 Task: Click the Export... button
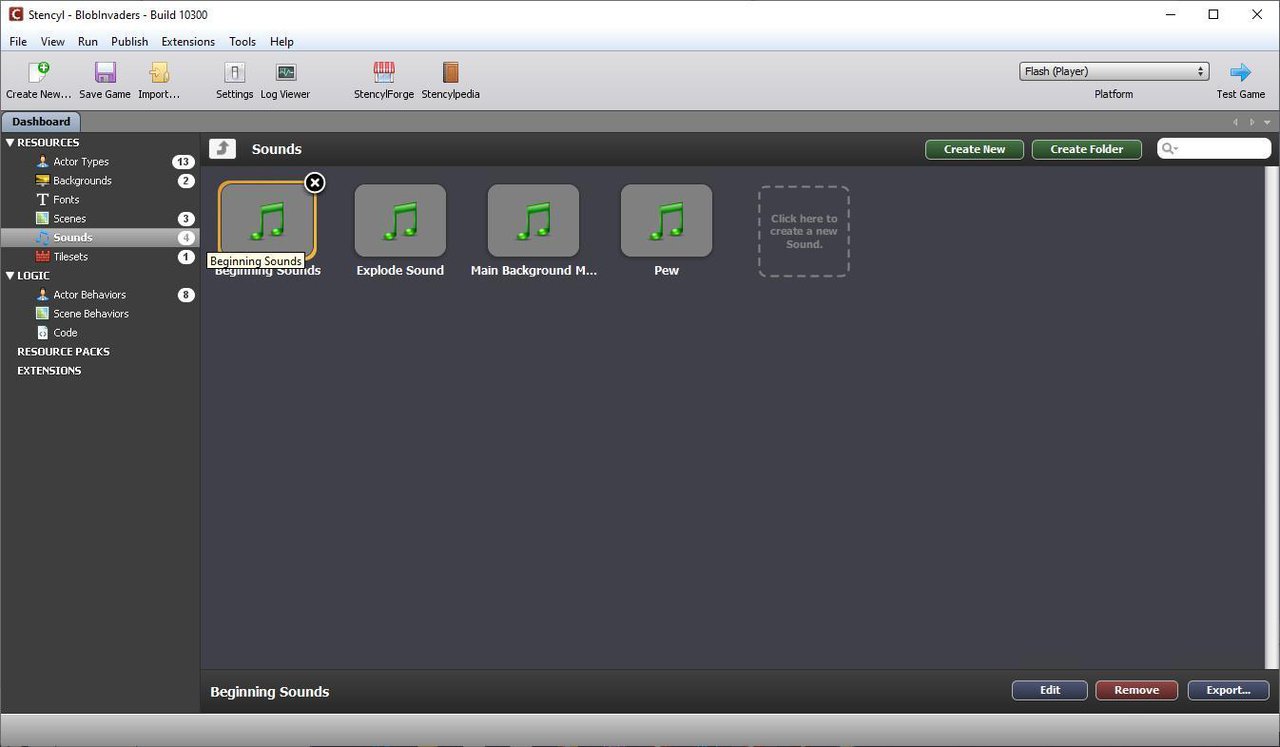pos(1229,690)
